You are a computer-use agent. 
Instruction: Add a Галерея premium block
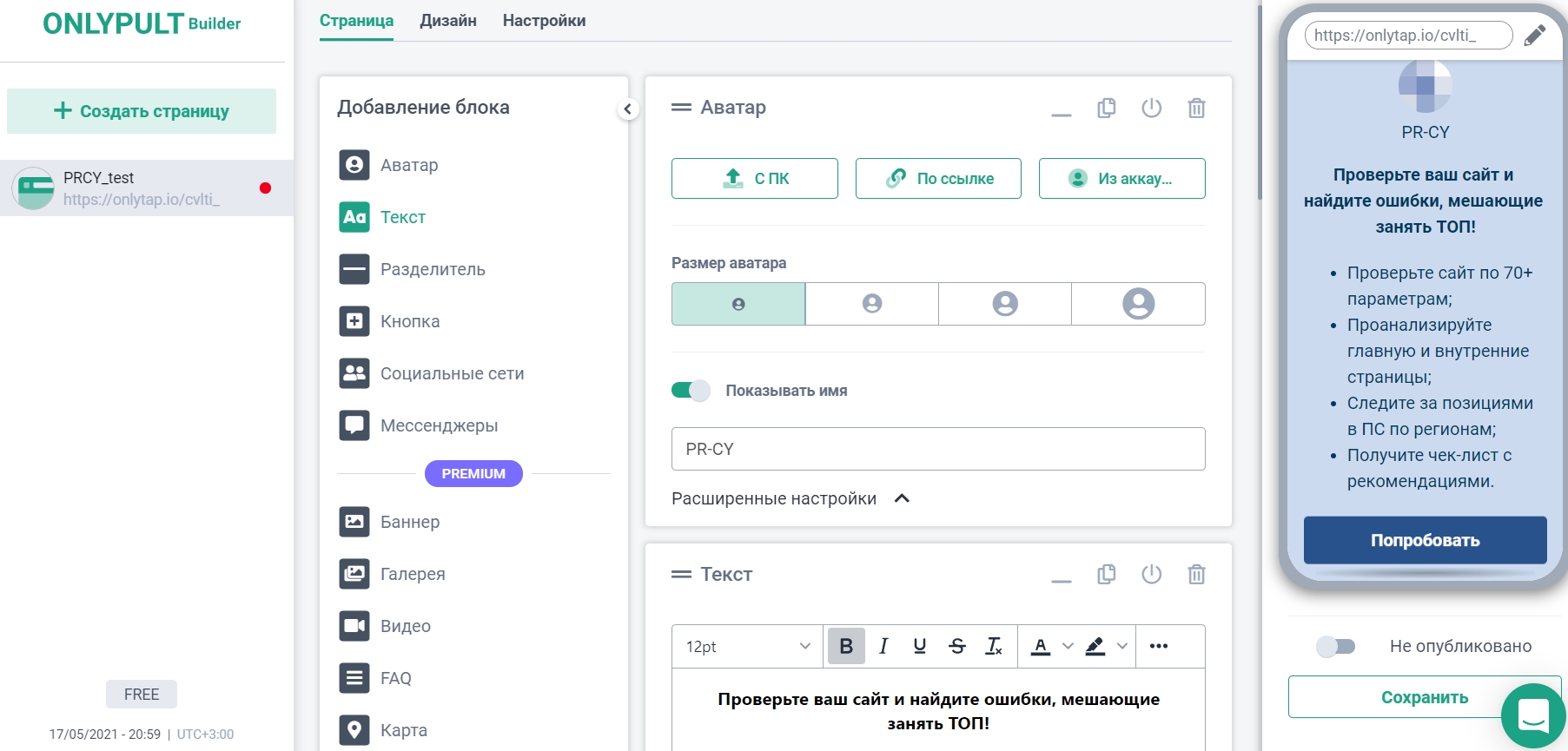coord(392,574)
